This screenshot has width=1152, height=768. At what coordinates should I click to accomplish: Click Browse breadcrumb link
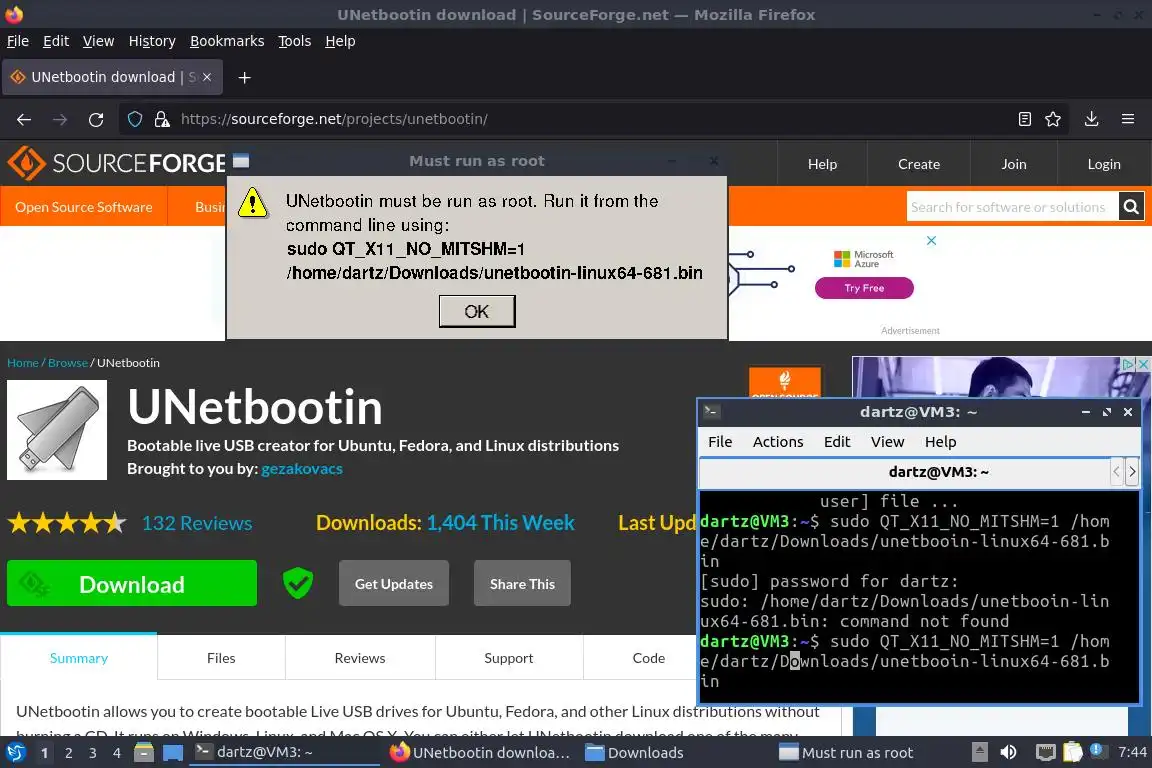(x=68, y=362)
